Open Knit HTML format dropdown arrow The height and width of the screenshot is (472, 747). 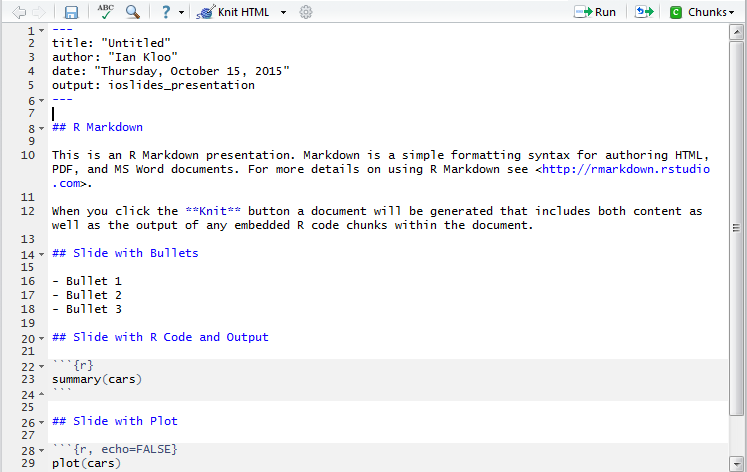[283, 12]
